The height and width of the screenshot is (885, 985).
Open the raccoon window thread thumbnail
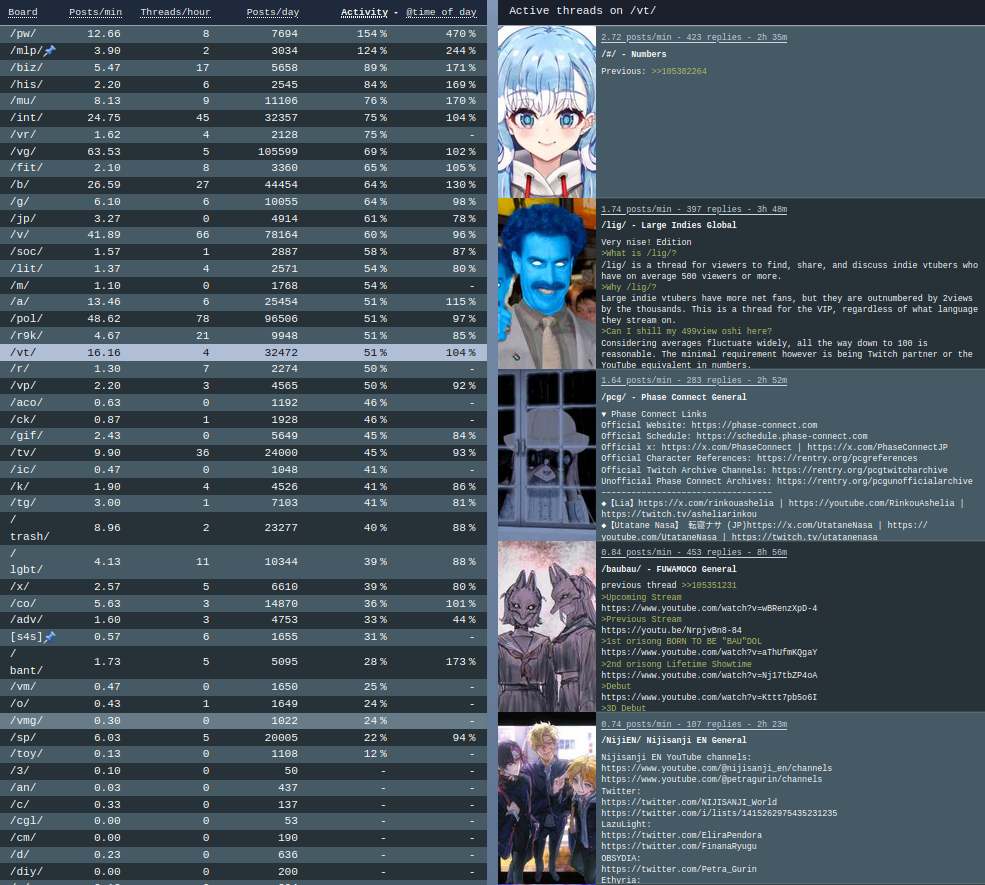pyautogui.click(x=547, y=455)
